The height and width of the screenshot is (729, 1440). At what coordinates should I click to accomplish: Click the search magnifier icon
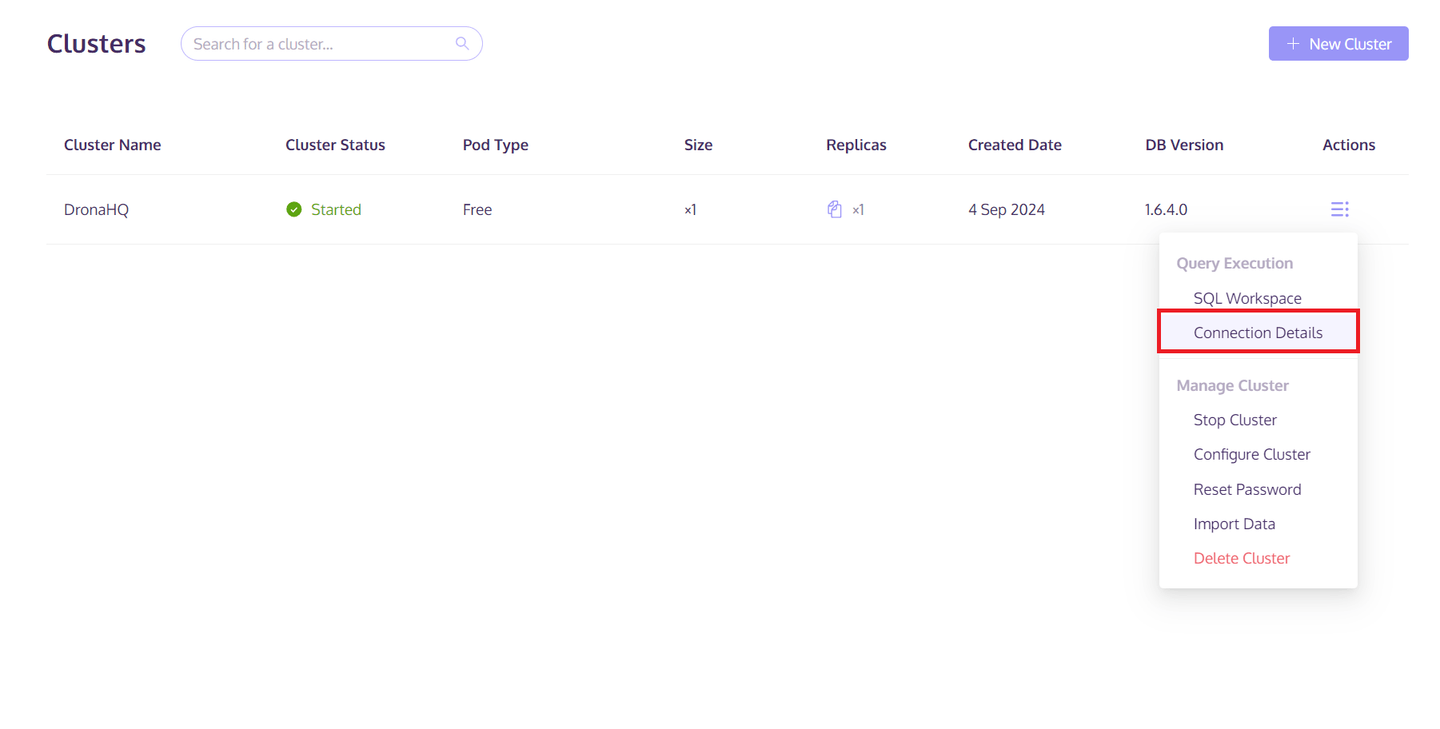(x=462, y=43)
